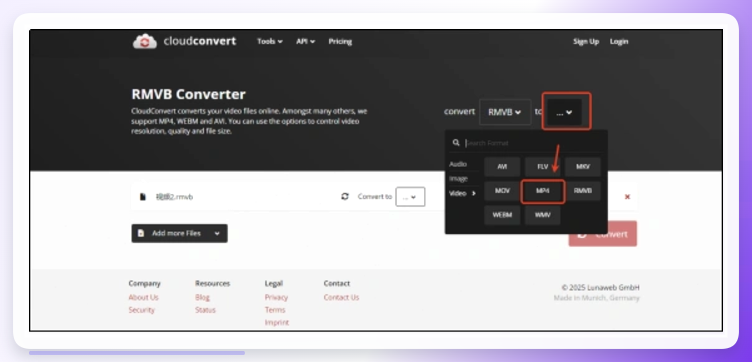Open the Terms footer link
The width and height of the screenshot is (752, 362).
click(275, 310)
